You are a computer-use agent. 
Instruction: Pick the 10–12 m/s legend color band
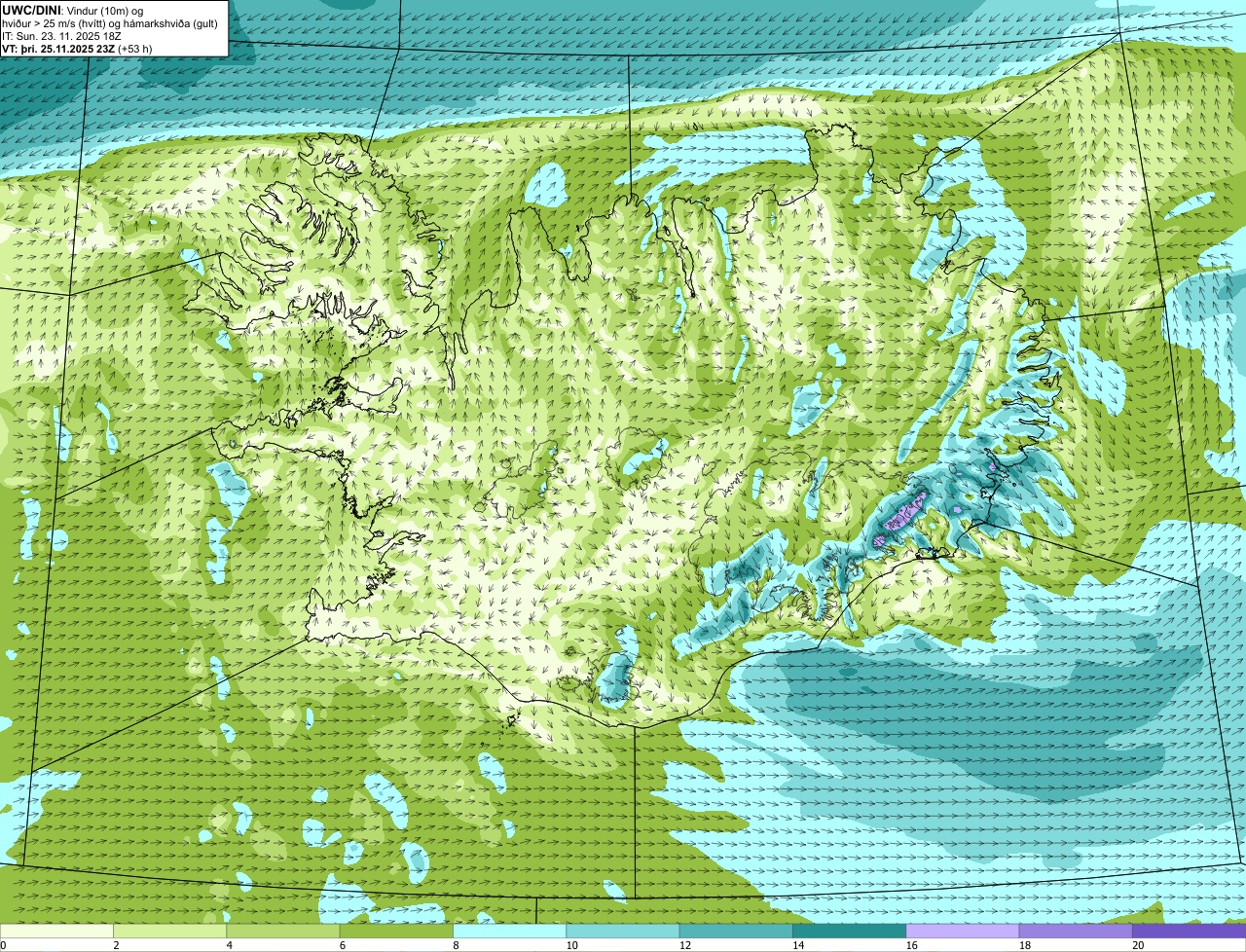[623, 931]
